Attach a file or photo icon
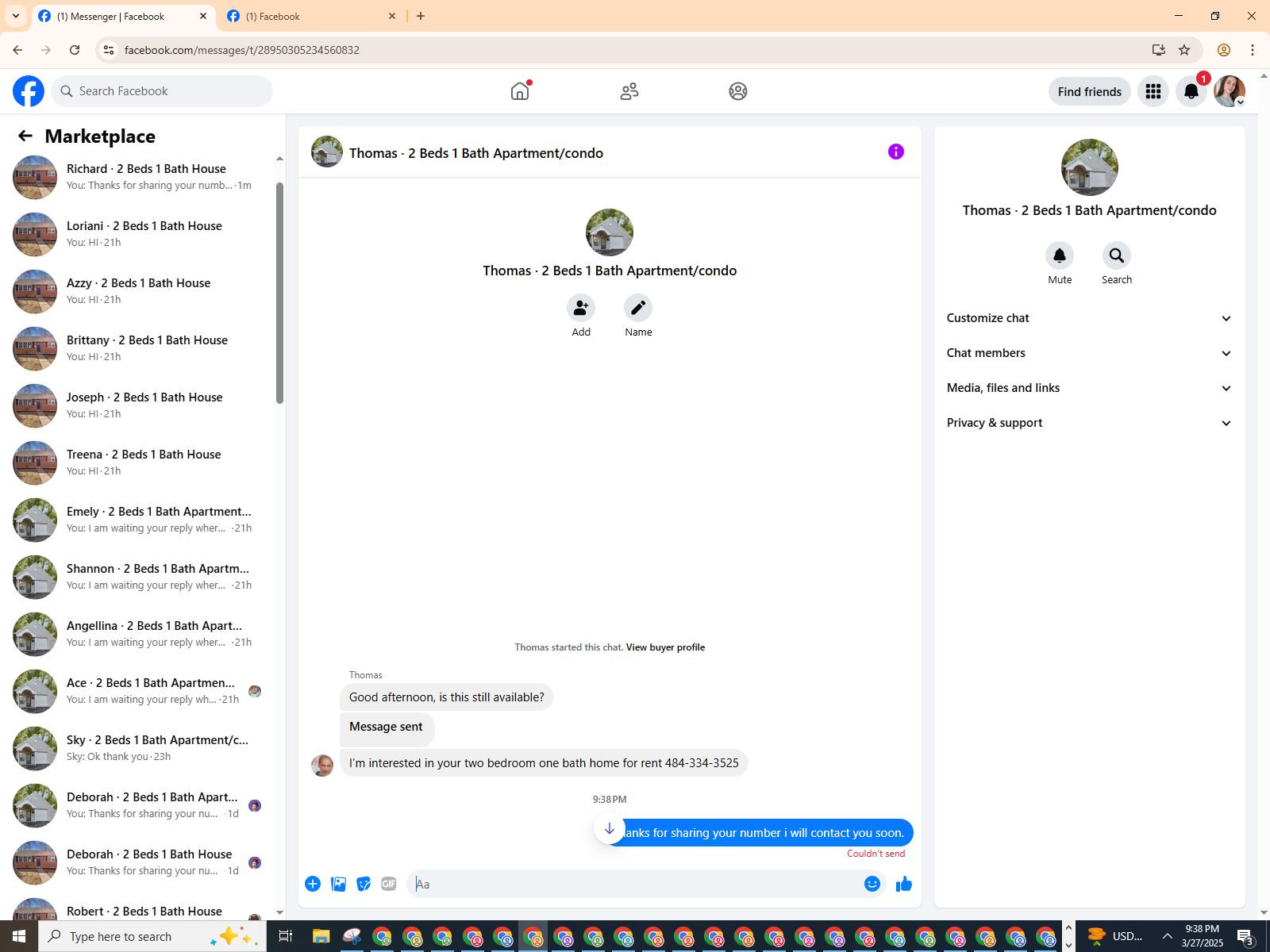Viewport: 1270px width, 952px height. [x=338, y=884]
